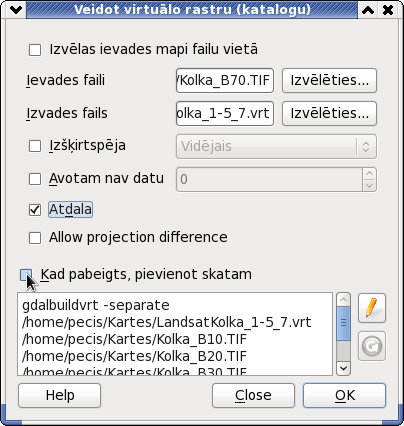This screenshot has height=426, width=404.
Task: Click Izvēlēties button for Izvades fails
Action: [x=329, y=114]
